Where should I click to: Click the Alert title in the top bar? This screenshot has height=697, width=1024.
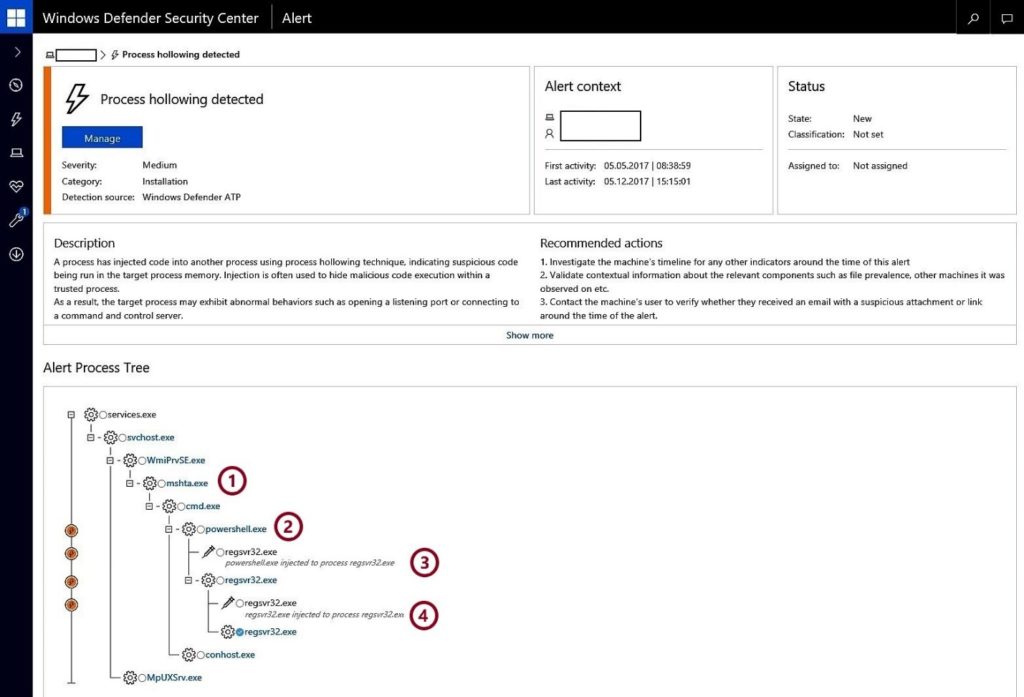(x=296, y=17)
